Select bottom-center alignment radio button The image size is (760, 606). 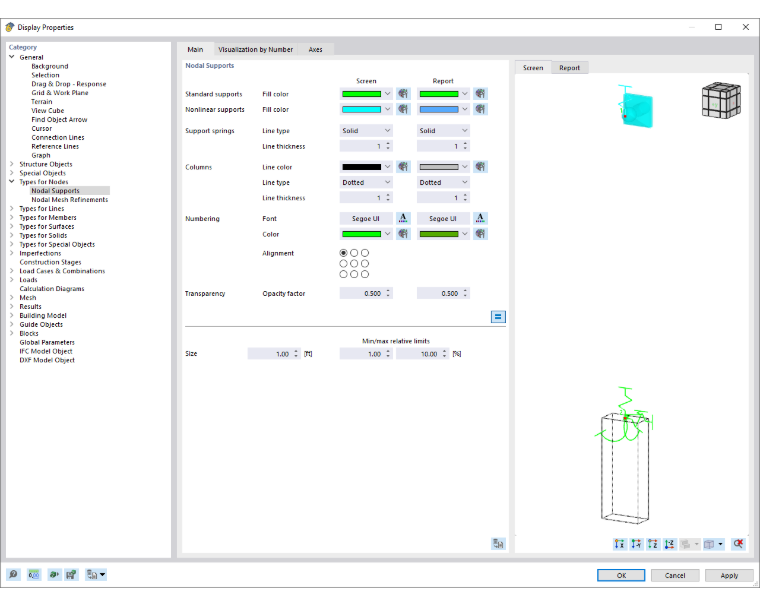(x=354, y=274)
